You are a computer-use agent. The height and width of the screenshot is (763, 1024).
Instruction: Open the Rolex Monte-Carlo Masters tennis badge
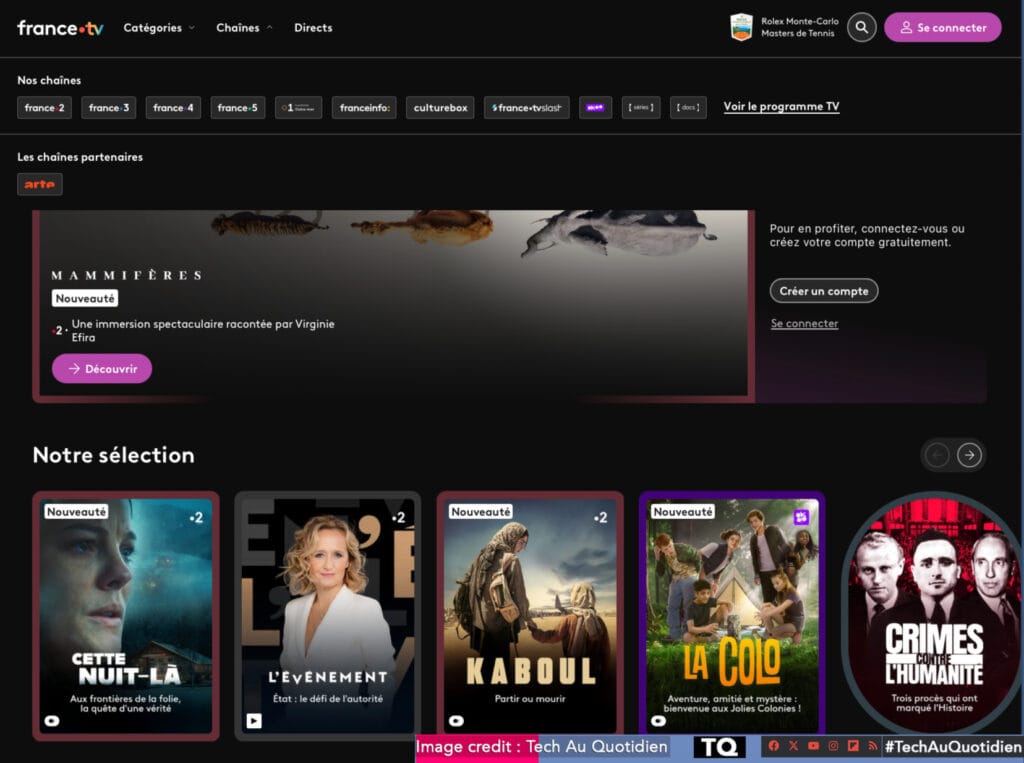[784, 27]
